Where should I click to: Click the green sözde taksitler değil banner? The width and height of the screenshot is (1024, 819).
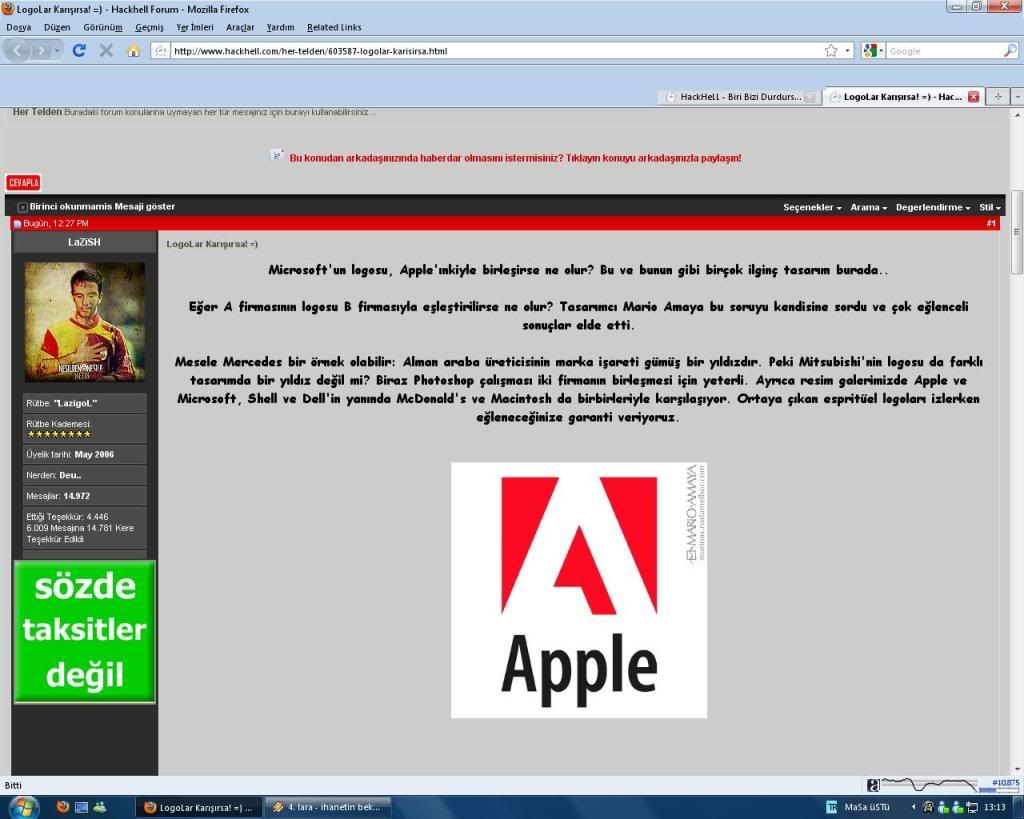click(x=85, y=632)
